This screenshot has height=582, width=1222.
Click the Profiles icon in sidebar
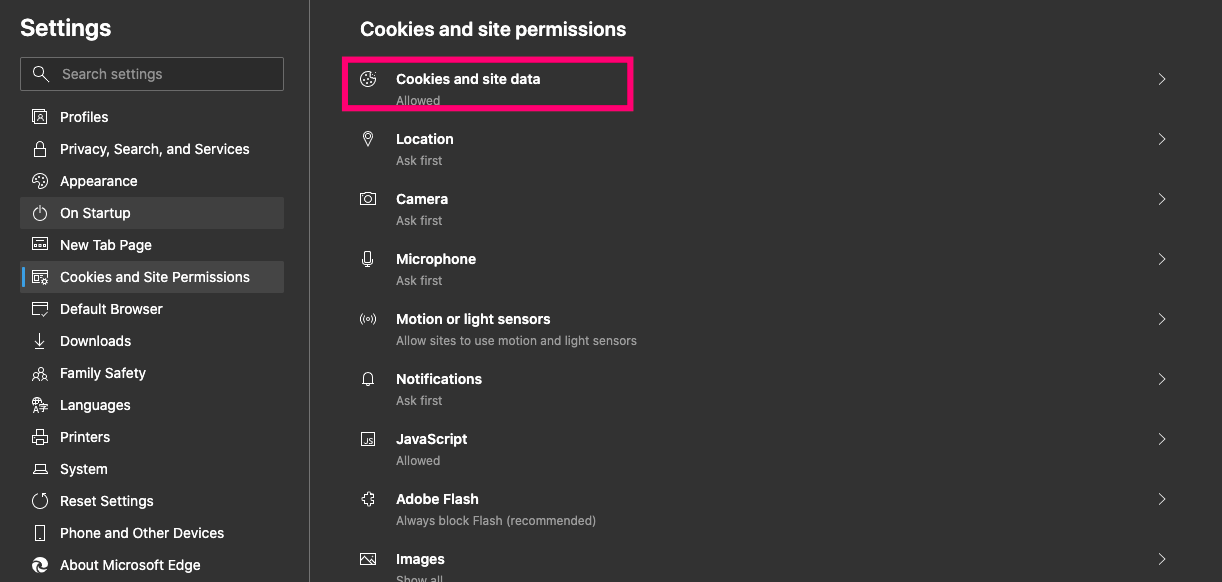[x=40, y=117]
